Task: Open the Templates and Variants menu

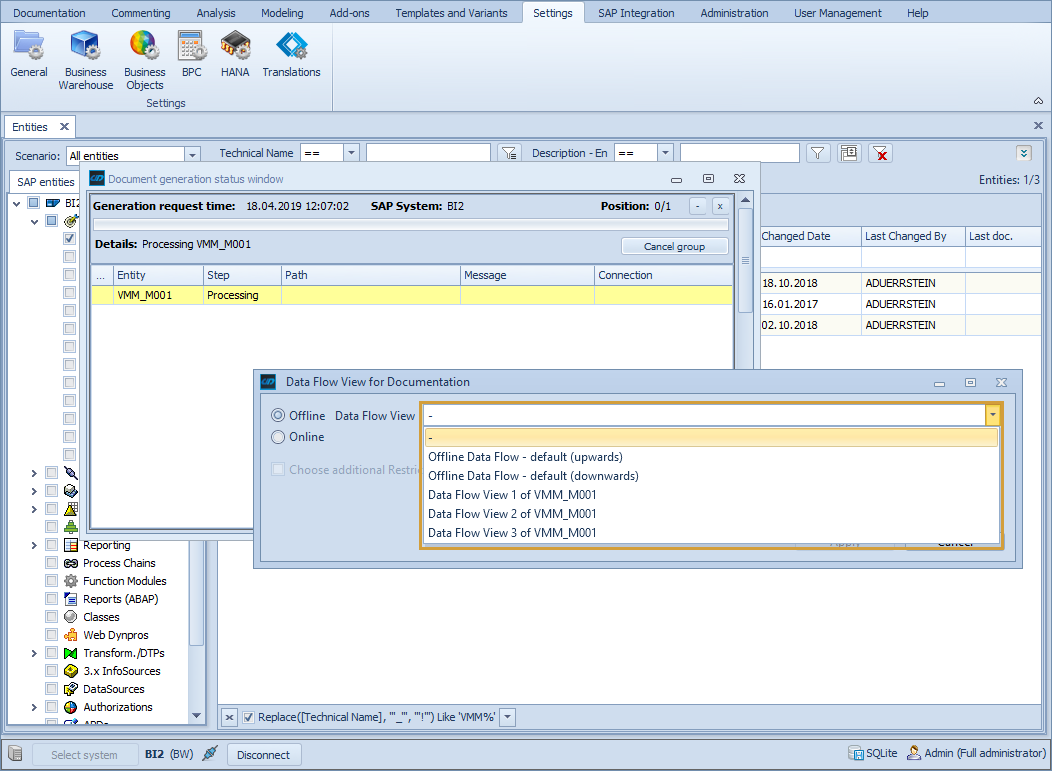Action: [451, 12]
